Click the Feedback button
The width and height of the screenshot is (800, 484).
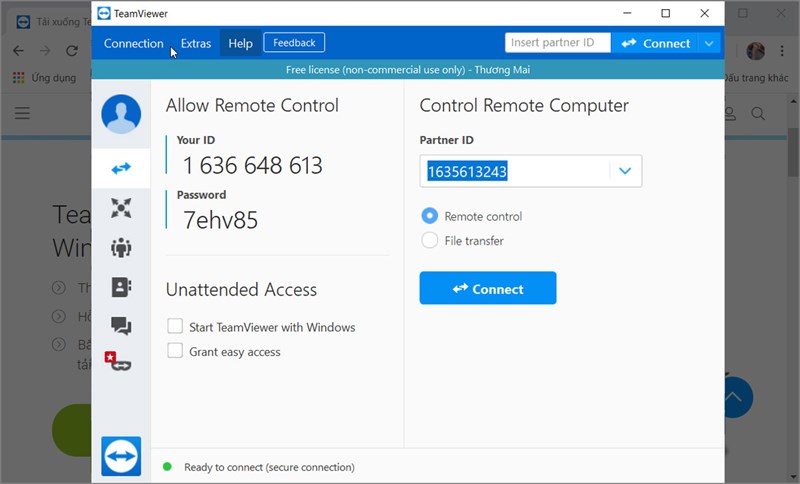294,43
